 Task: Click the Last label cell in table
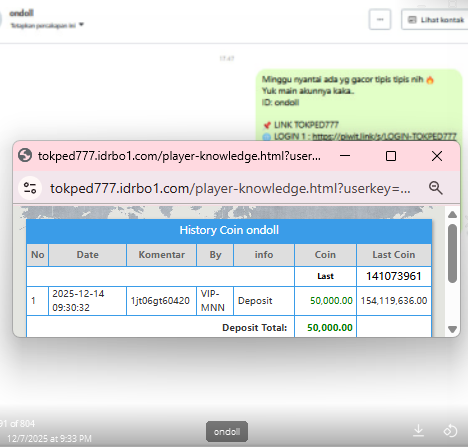(x=325, y=276)
